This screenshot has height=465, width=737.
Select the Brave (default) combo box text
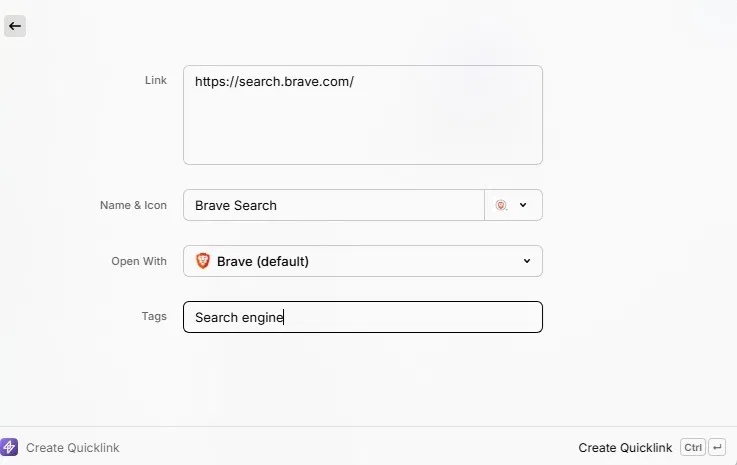click(x=263, y=261)
